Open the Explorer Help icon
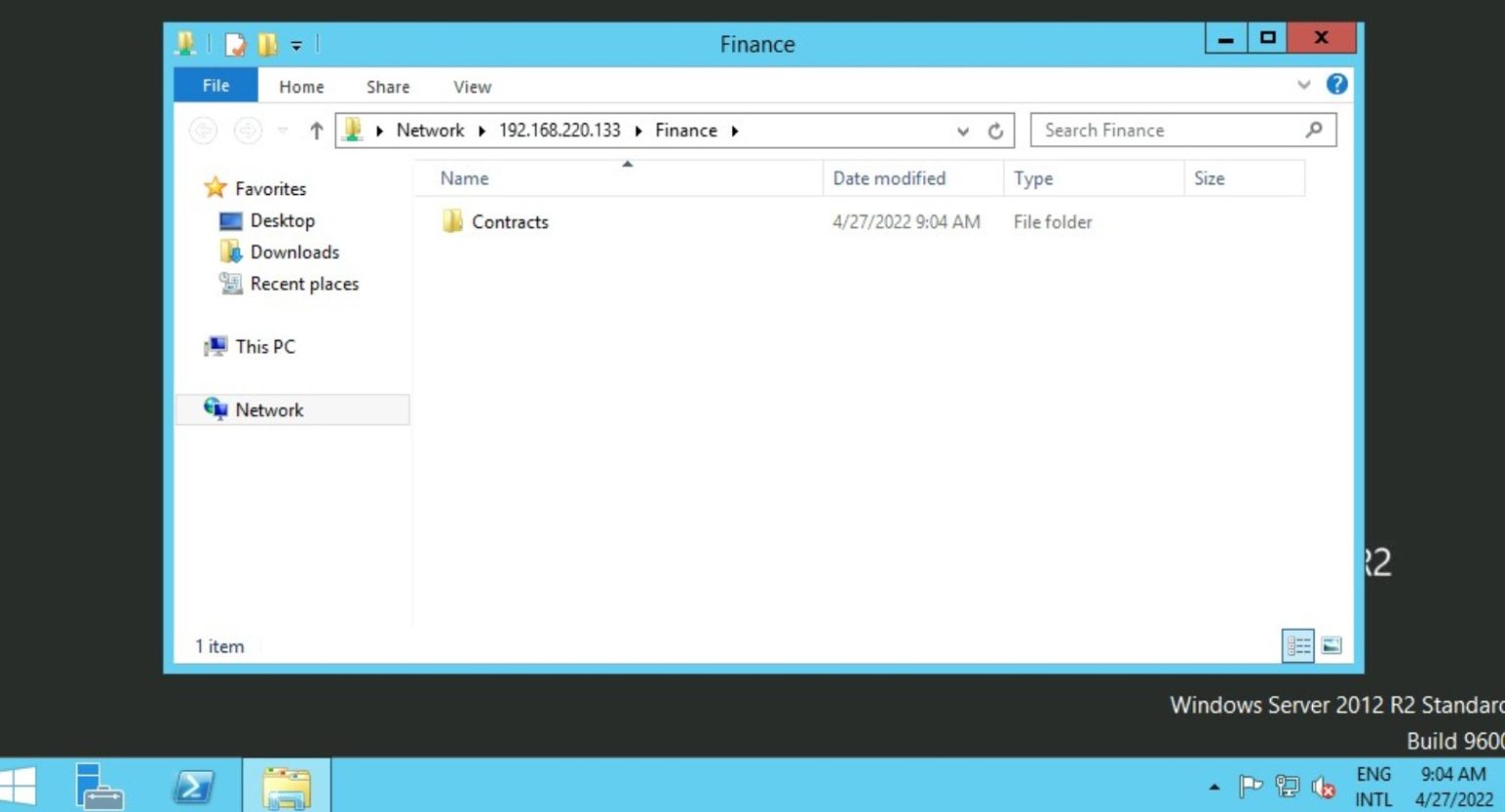The image size is (1505, 812). click(1336, 84)
